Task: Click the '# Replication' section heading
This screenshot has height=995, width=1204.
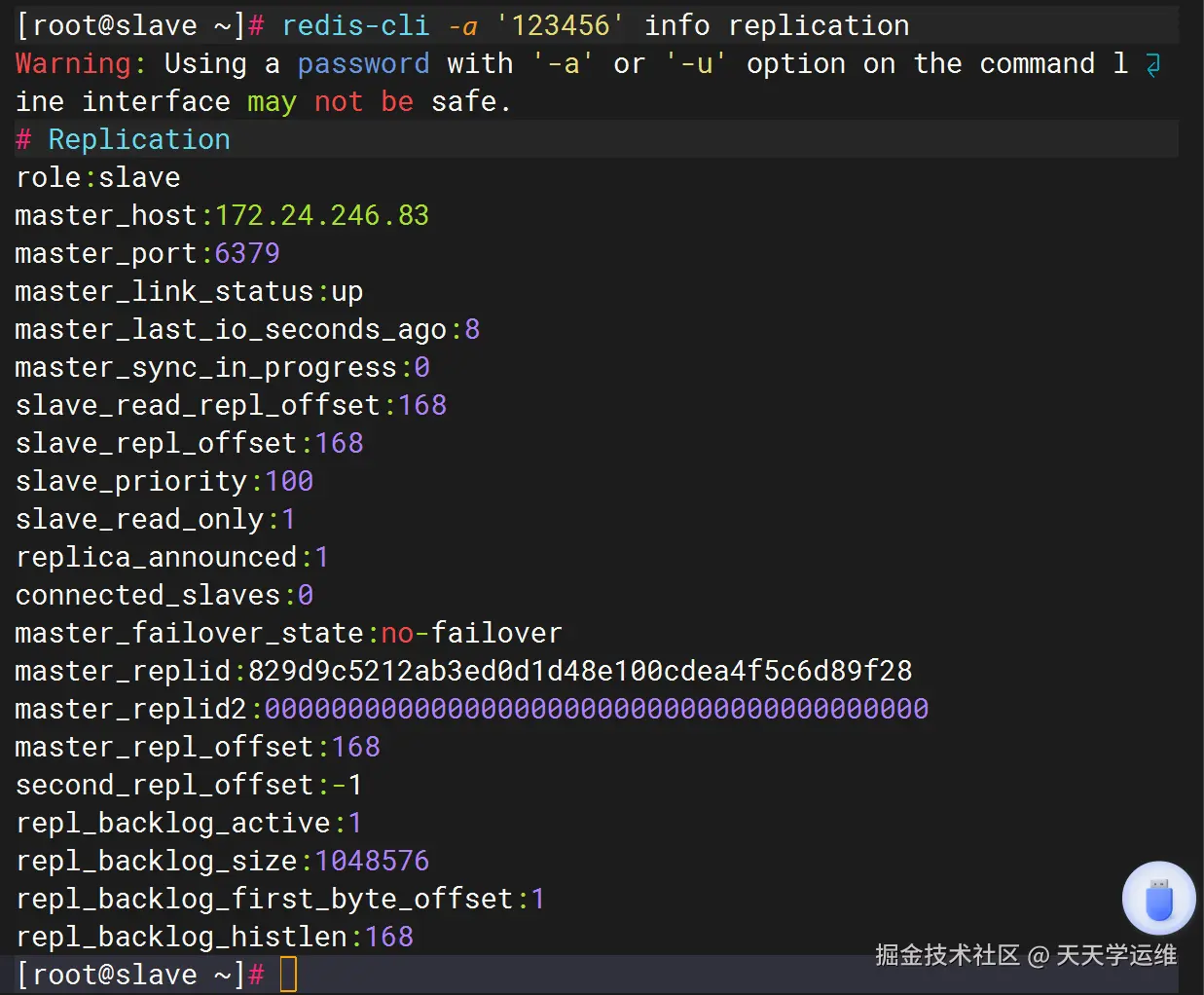Action: click(x=124, y=139)
